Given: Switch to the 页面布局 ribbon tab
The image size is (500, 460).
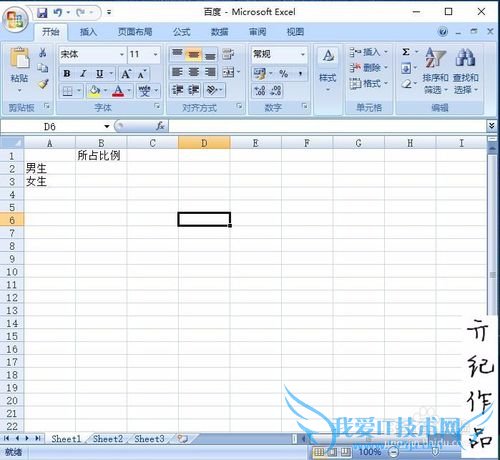Looking at the screenshot, I should point(135,32).
